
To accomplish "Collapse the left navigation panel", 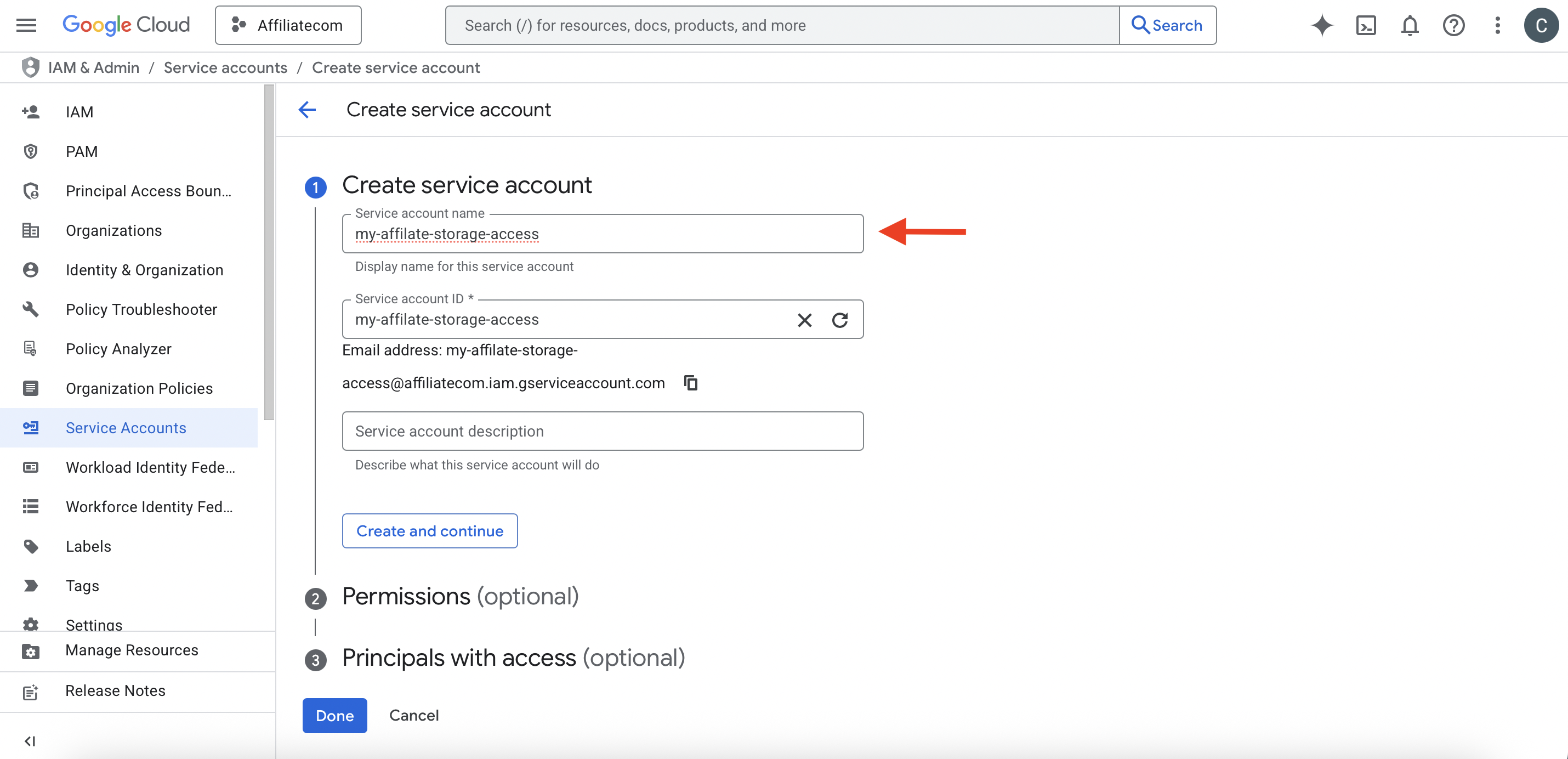I will pyautogui.click(x=30, y=741).
